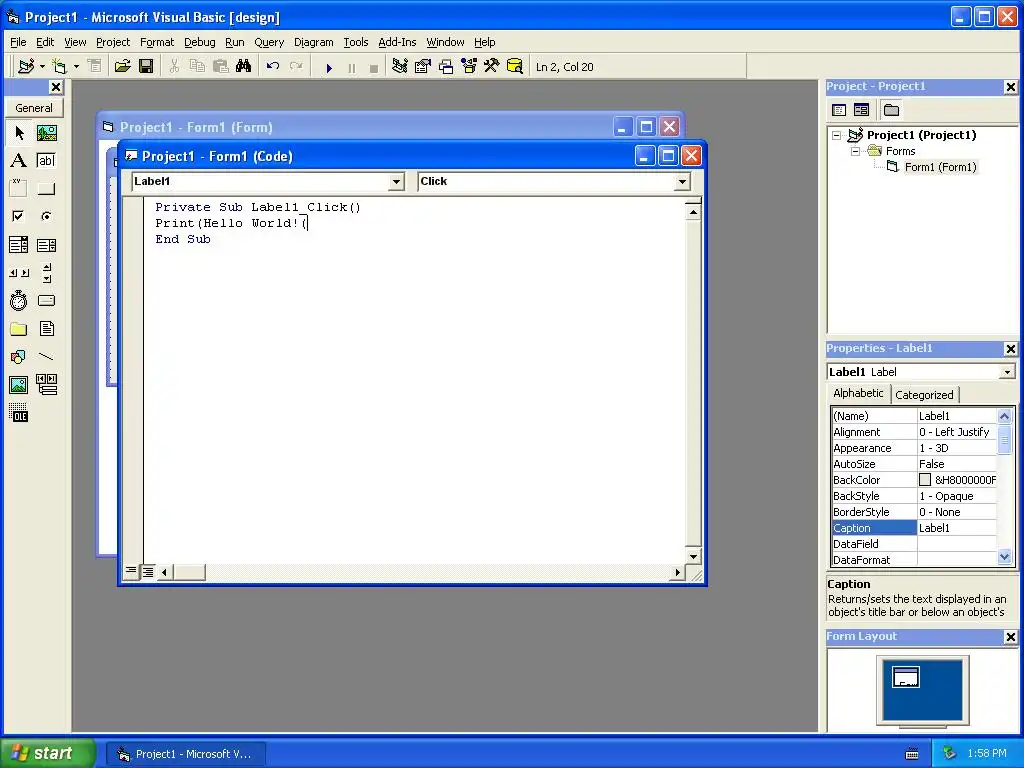Select the VScrollBar control tool
This screenshot has width=1024, height=768.
[x=46, y=273]
